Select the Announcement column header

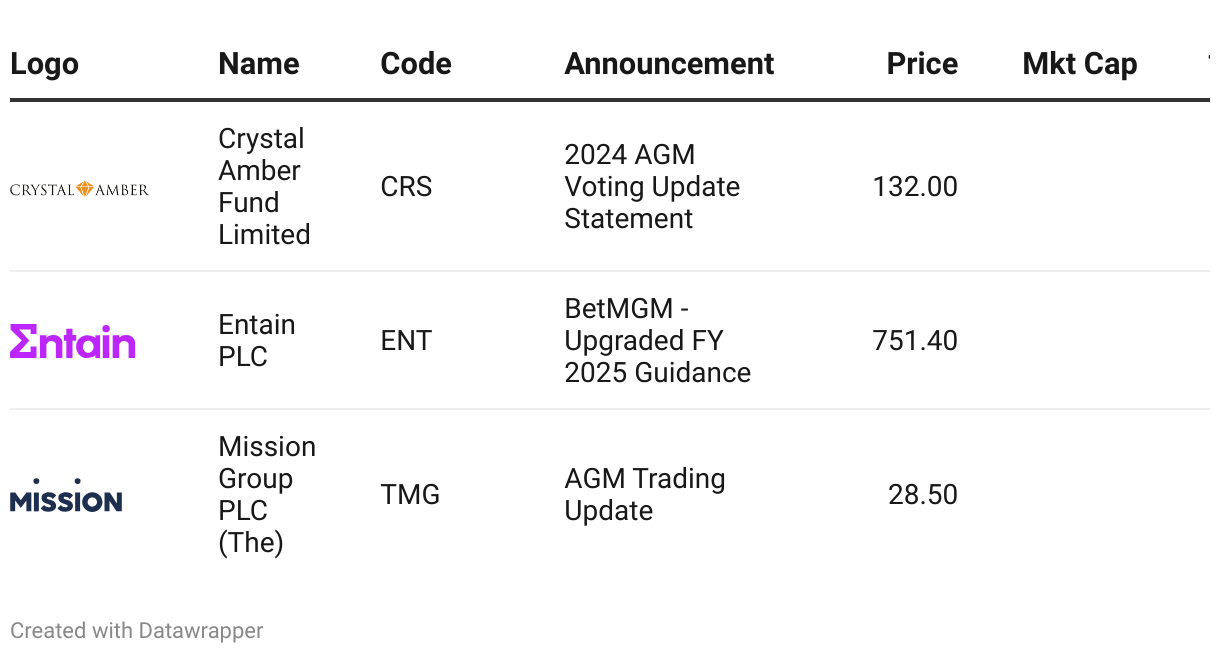668,64
